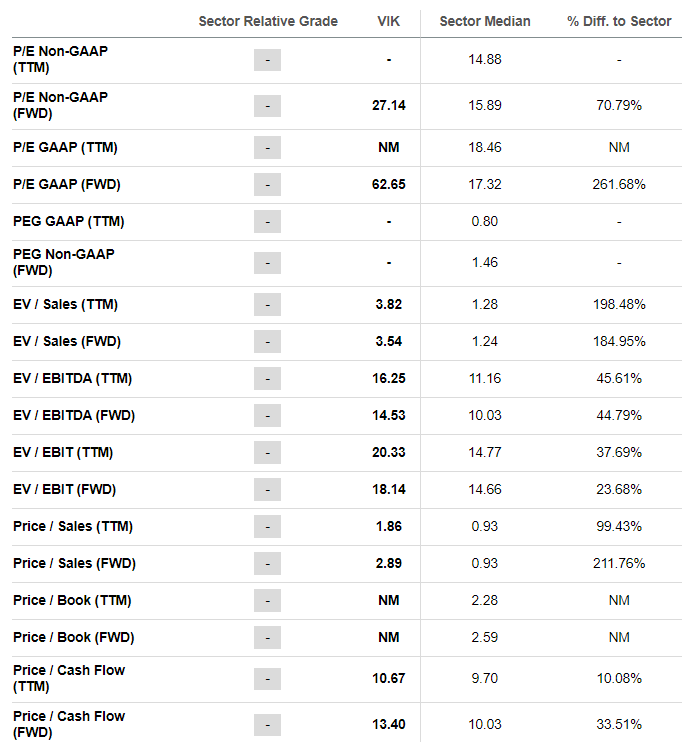
Task: Select the EV / Sales (TTM) label
Action: coord(67,304)
